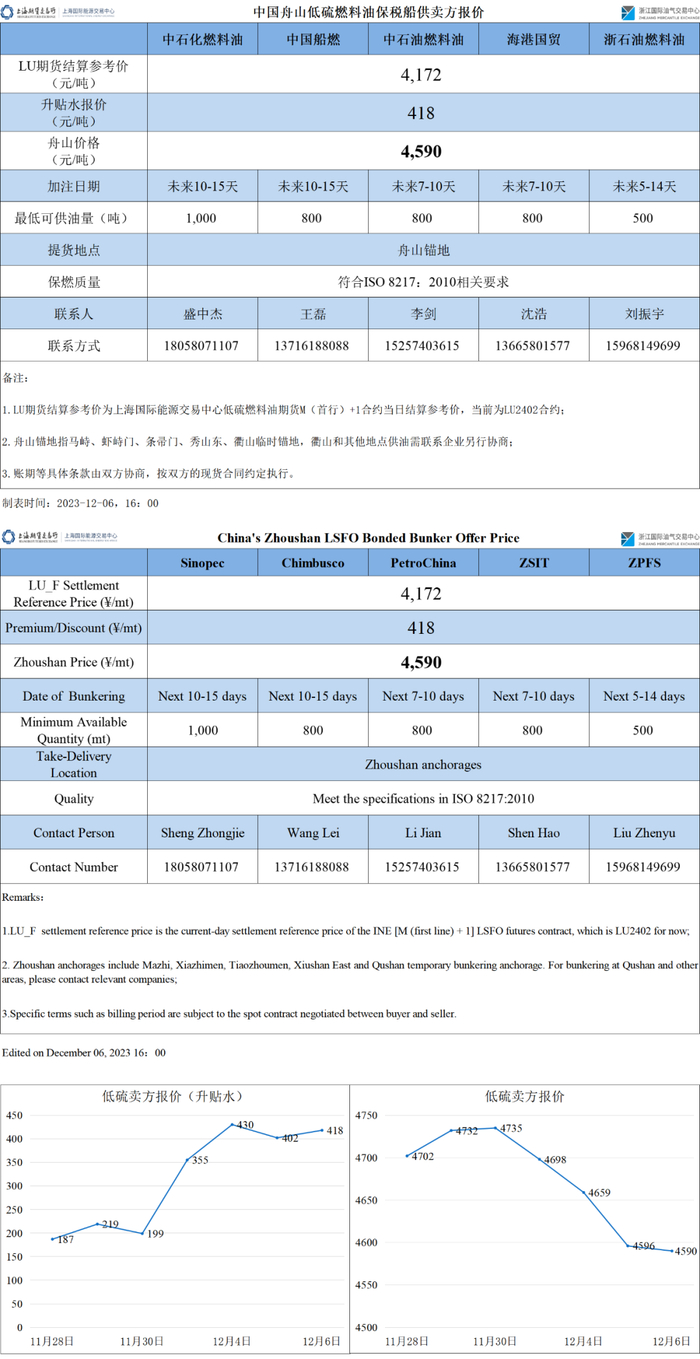Select column header ZSIT

(533, 563)
